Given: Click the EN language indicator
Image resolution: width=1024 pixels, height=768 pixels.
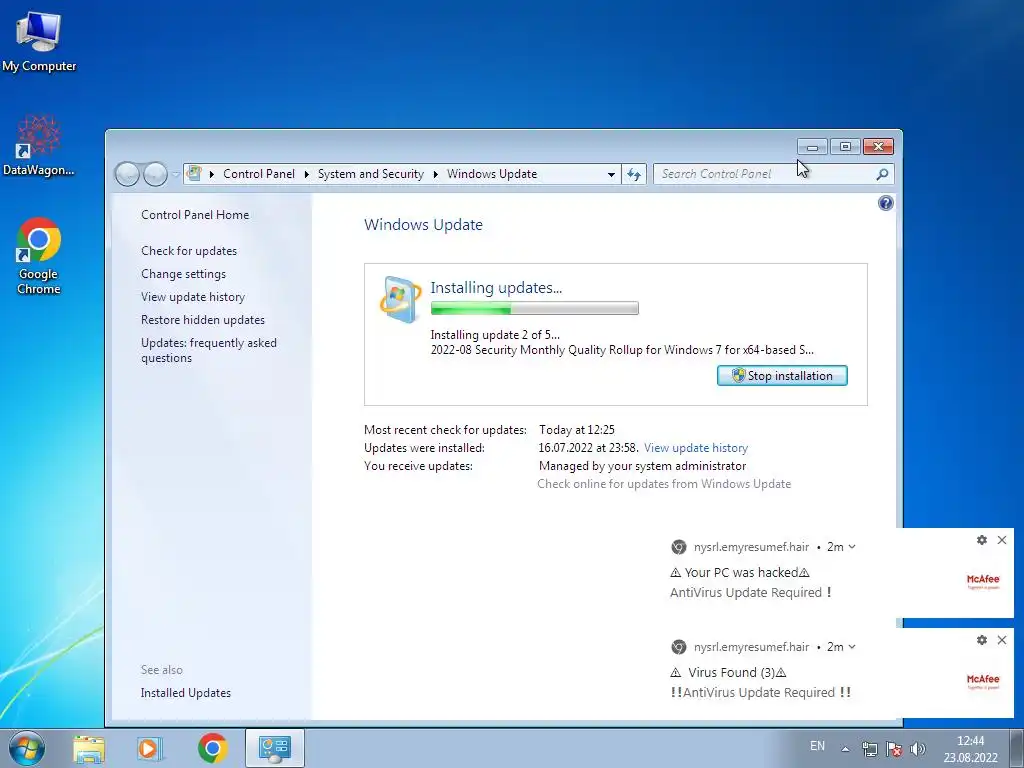Looking at the screenshot, I should [817, 746].
